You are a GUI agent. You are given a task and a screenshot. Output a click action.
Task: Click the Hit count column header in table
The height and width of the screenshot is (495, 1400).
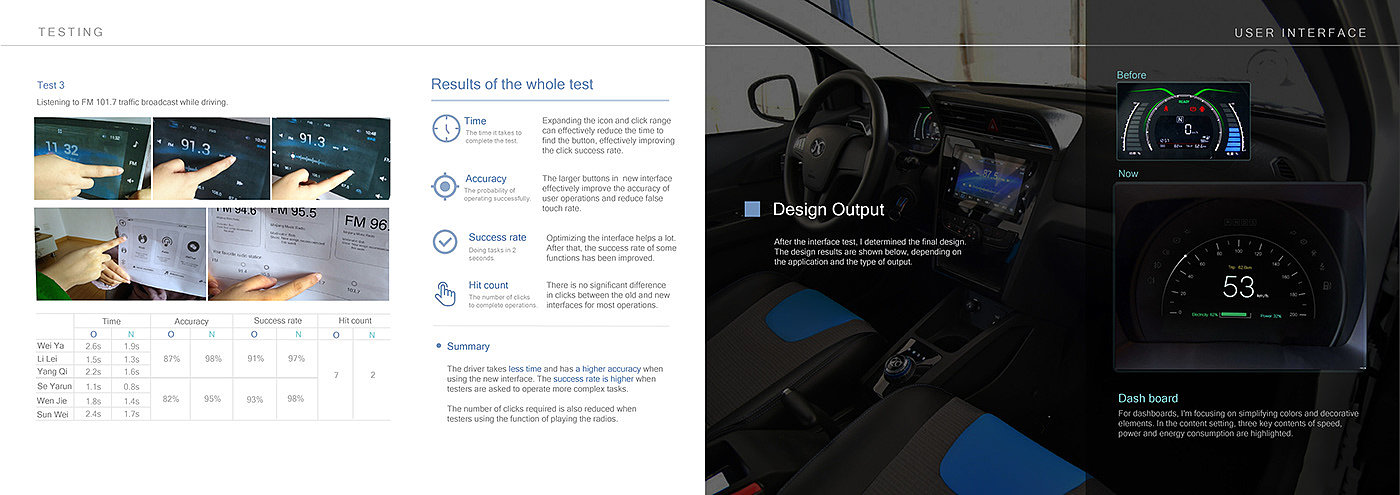[354, 321]
